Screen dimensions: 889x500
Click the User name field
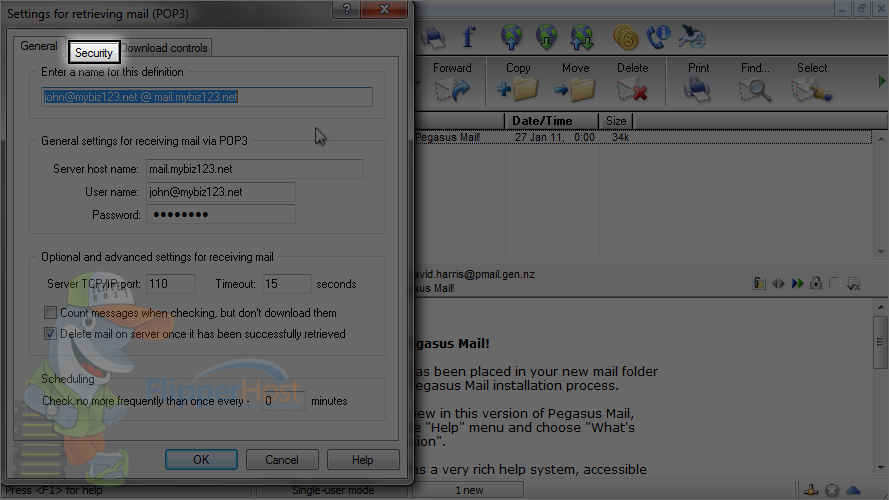pos(221,192)
